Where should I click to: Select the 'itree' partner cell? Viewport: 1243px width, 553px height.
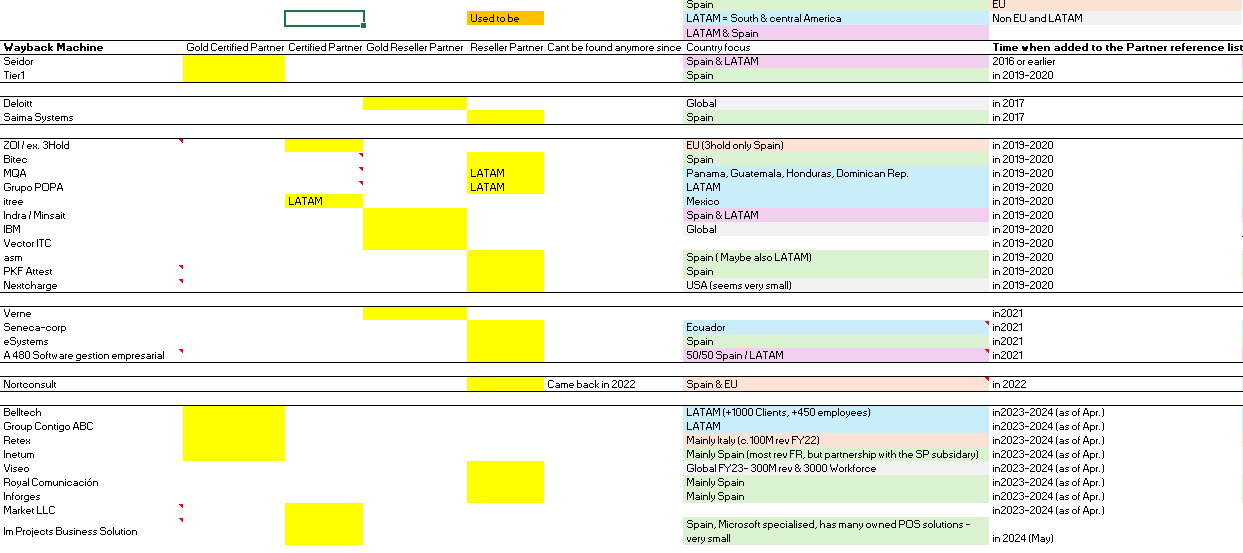(92, 201)
